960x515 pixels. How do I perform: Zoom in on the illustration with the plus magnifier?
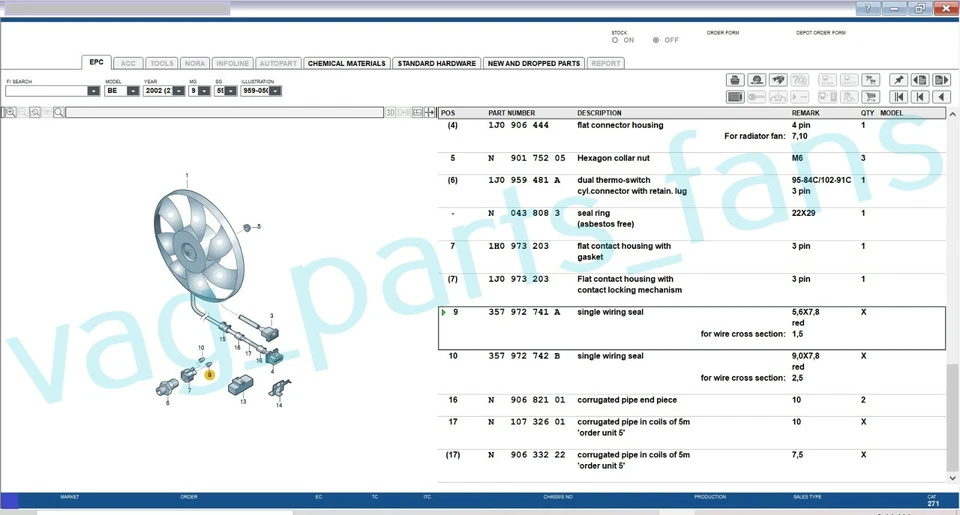click(x=11, y=113)
